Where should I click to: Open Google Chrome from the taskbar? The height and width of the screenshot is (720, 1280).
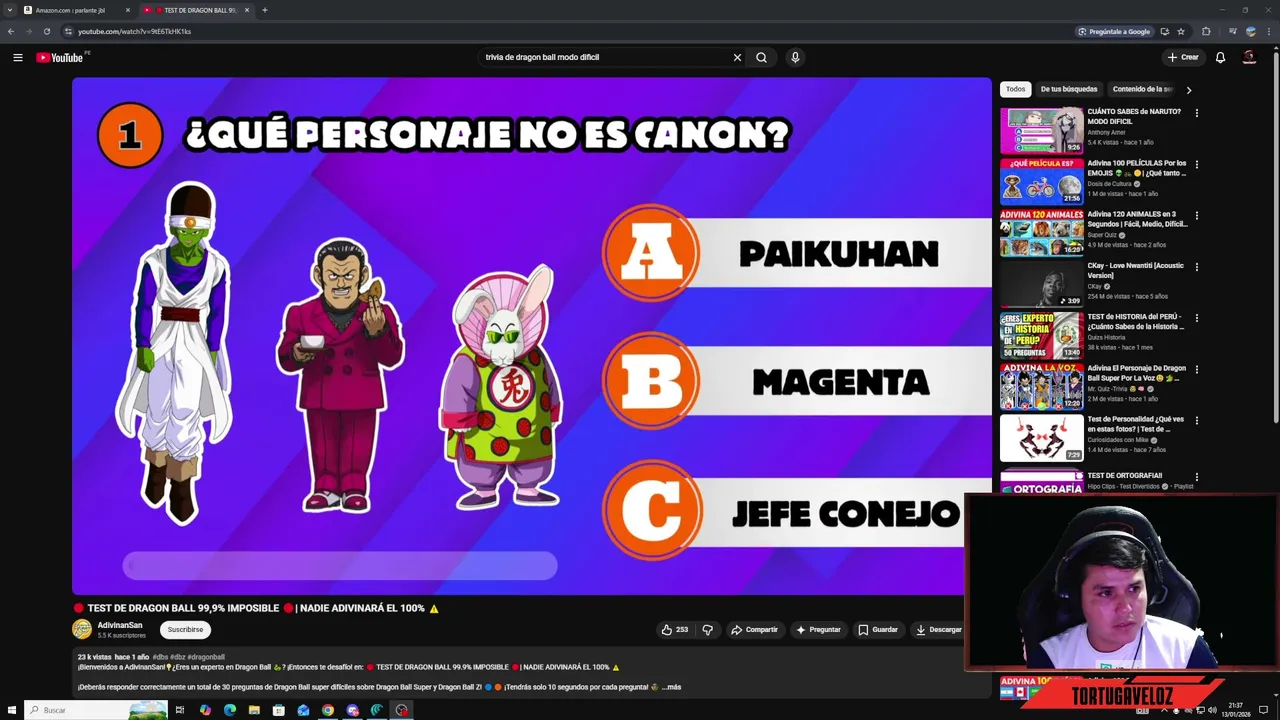coord(328,710)
